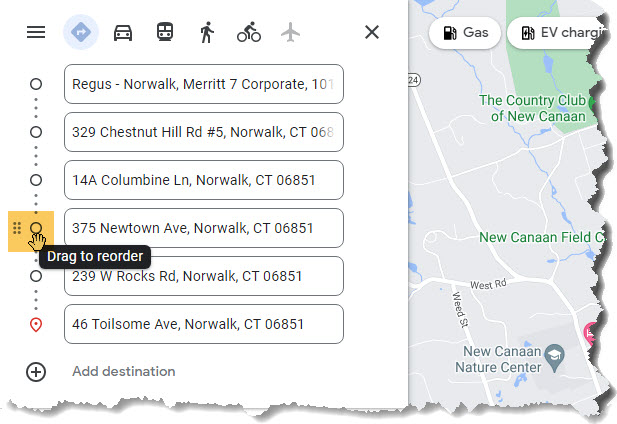Close the directions panel
This screenshot has height=424, width=617.
(372, 32)
